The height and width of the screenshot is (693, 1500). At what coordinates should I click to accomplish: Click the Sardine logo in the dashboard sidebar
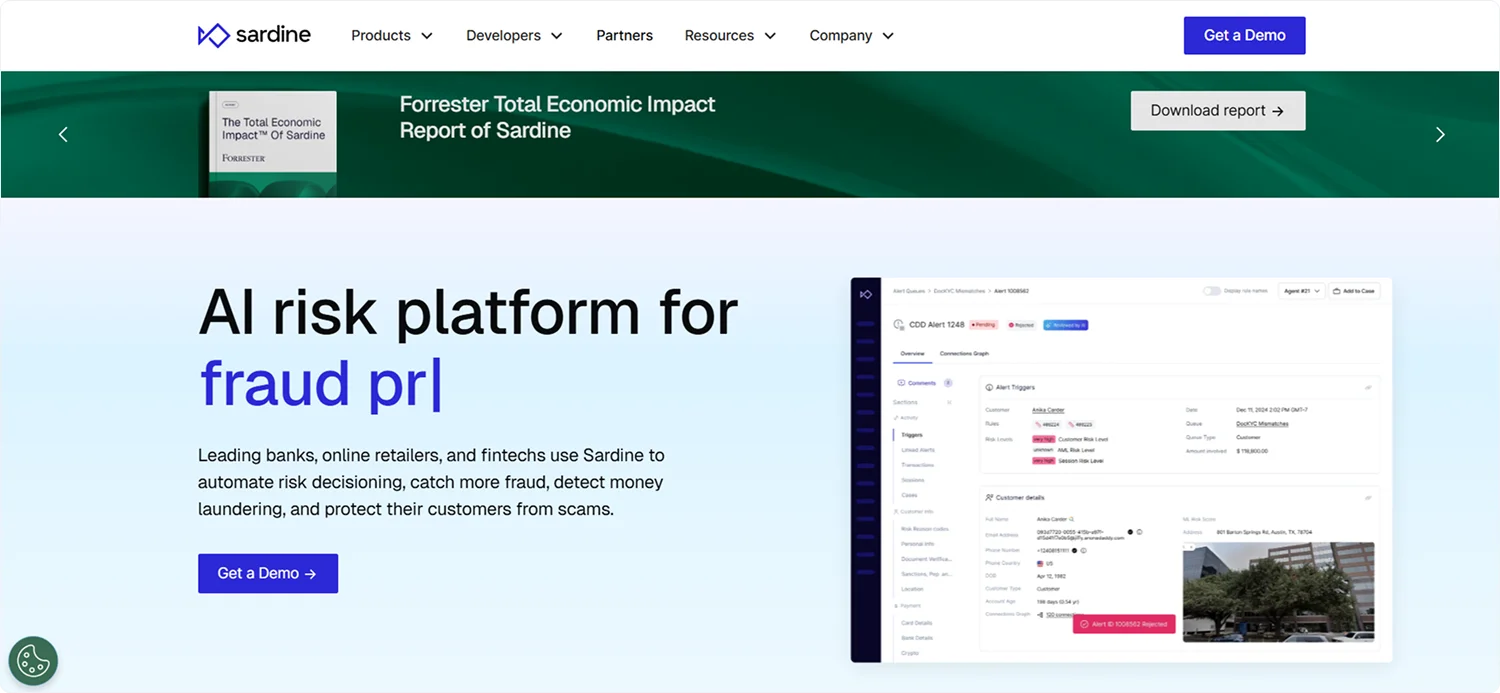(x=866, y=294)
